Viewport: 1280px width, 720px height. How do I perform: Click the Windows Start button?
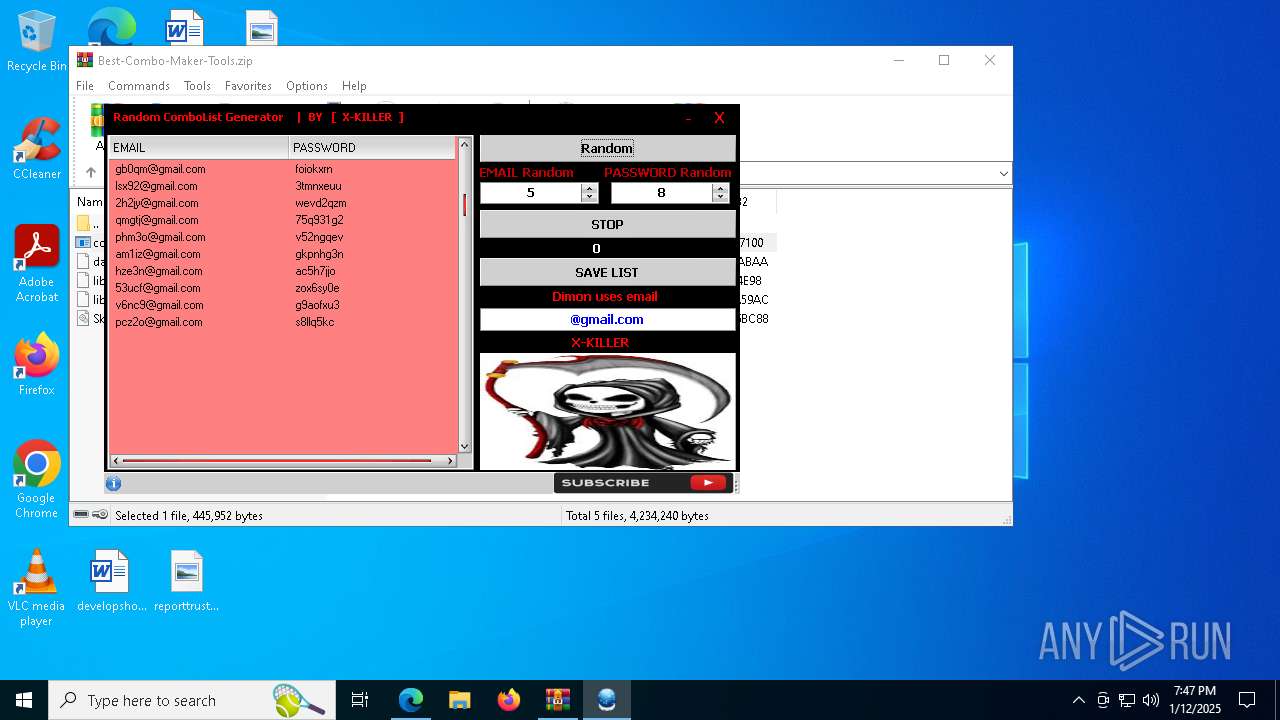(24, 700)
